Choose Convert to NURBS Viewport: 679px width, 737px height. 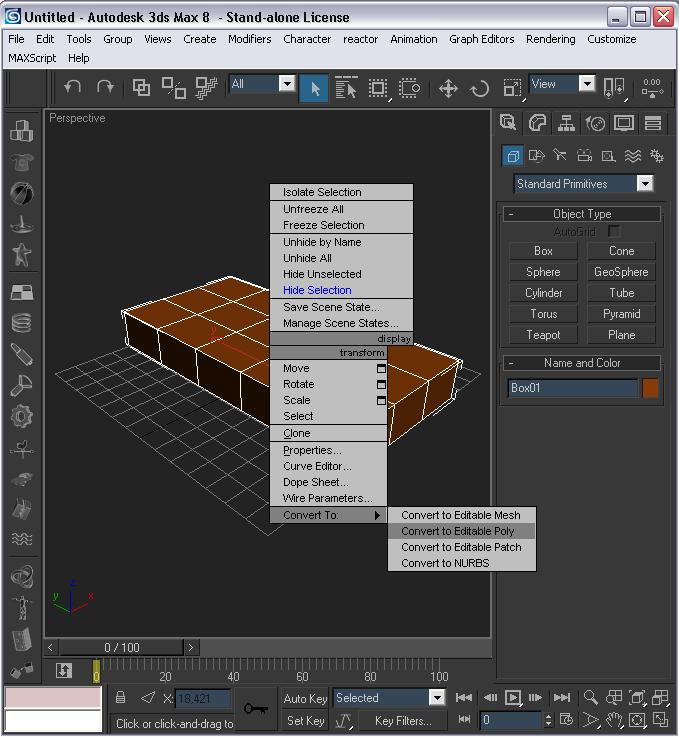coord(461,563)
